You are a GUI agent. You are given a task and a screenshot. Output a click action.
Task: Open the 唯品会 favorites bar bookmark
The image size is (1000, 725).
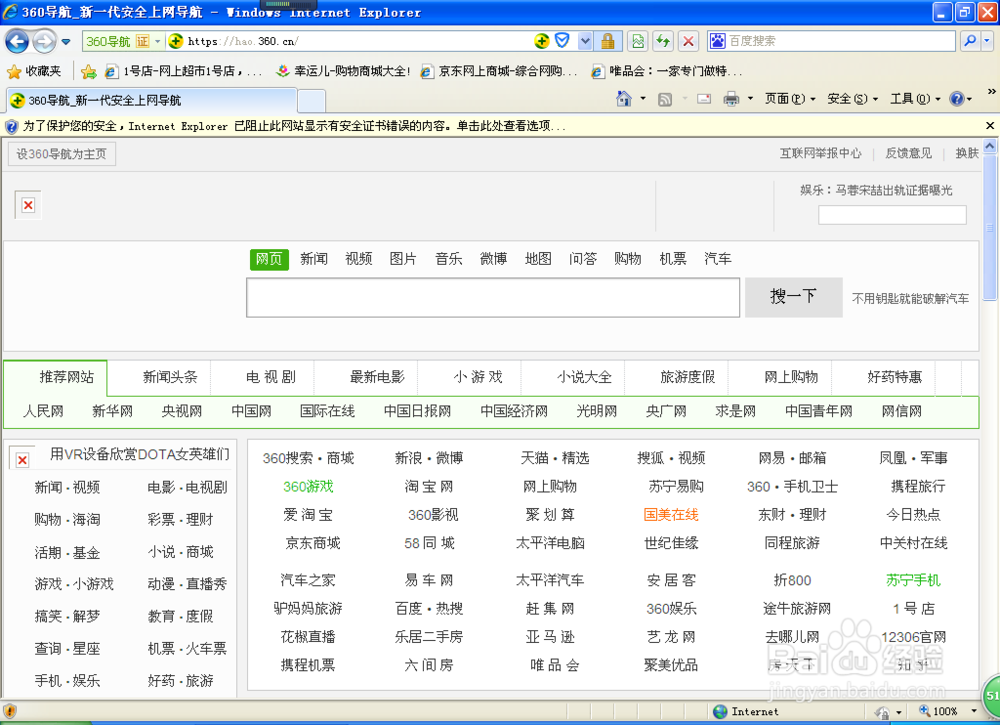click(666, 71)
